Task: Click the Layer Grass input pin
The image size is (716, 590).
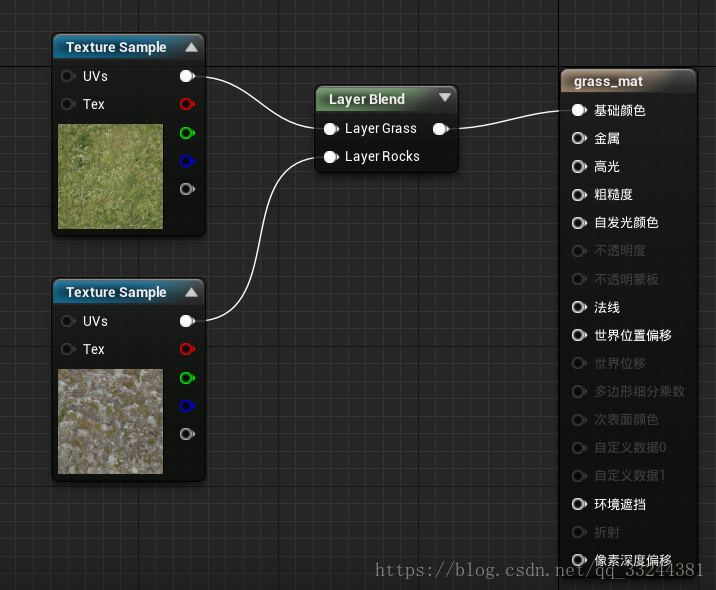Action: pos(331,129)
